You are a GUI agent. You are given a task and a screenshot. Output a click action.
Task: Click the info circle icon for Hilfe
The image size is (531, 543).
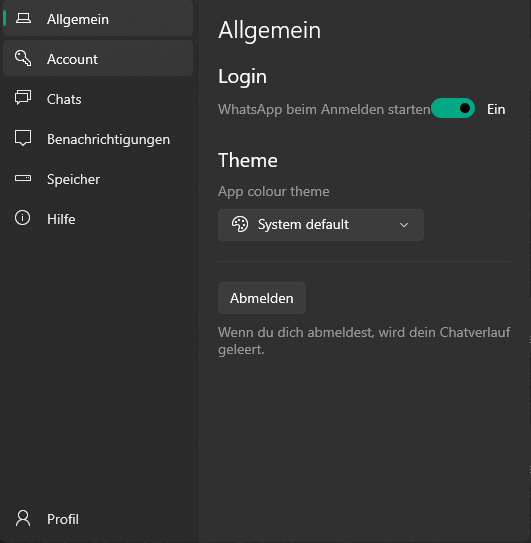23,218
